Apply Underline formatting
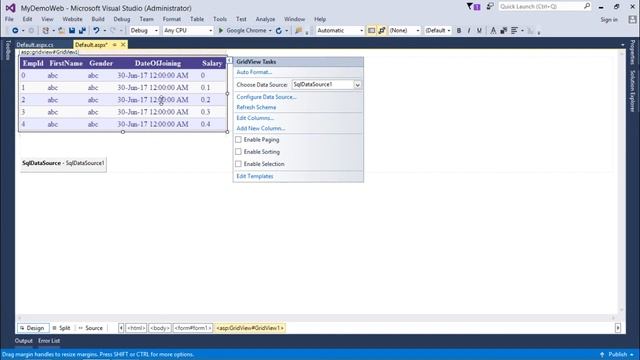Viewport: 640px width, 360px height. (479, 31)
